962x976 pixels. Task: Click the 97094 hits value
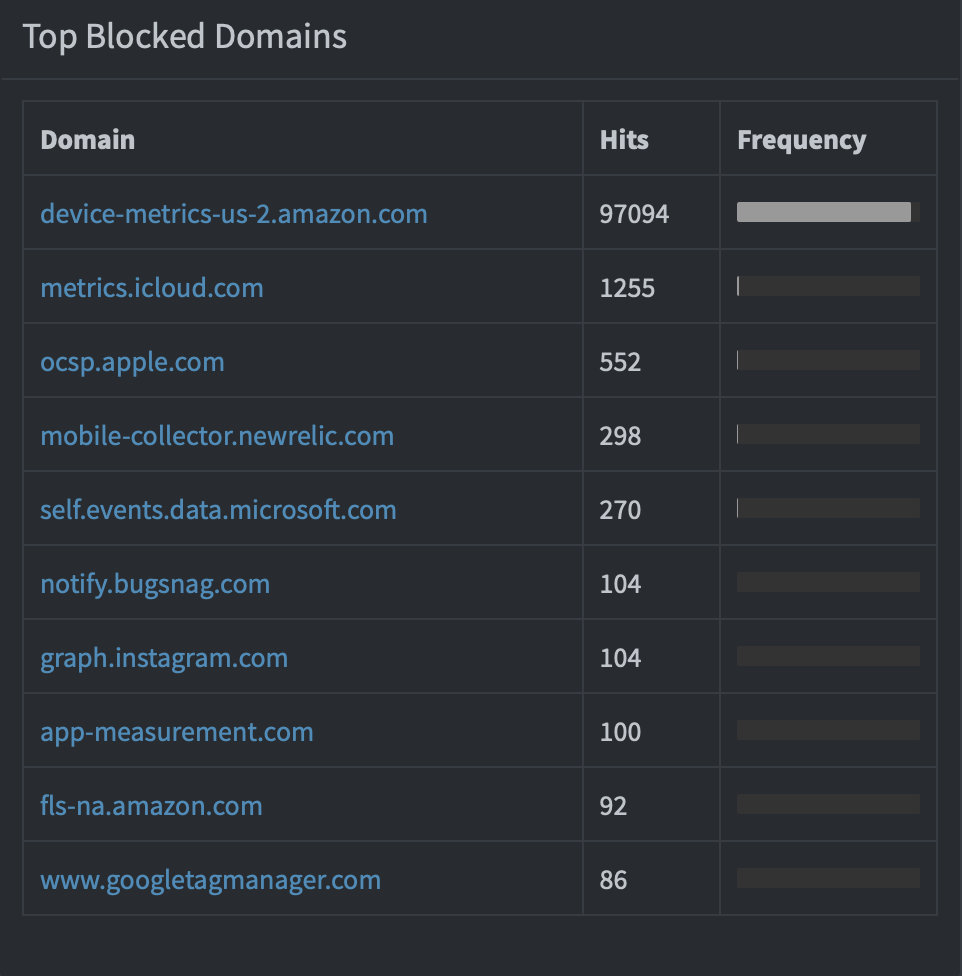[x=634, y=214]
